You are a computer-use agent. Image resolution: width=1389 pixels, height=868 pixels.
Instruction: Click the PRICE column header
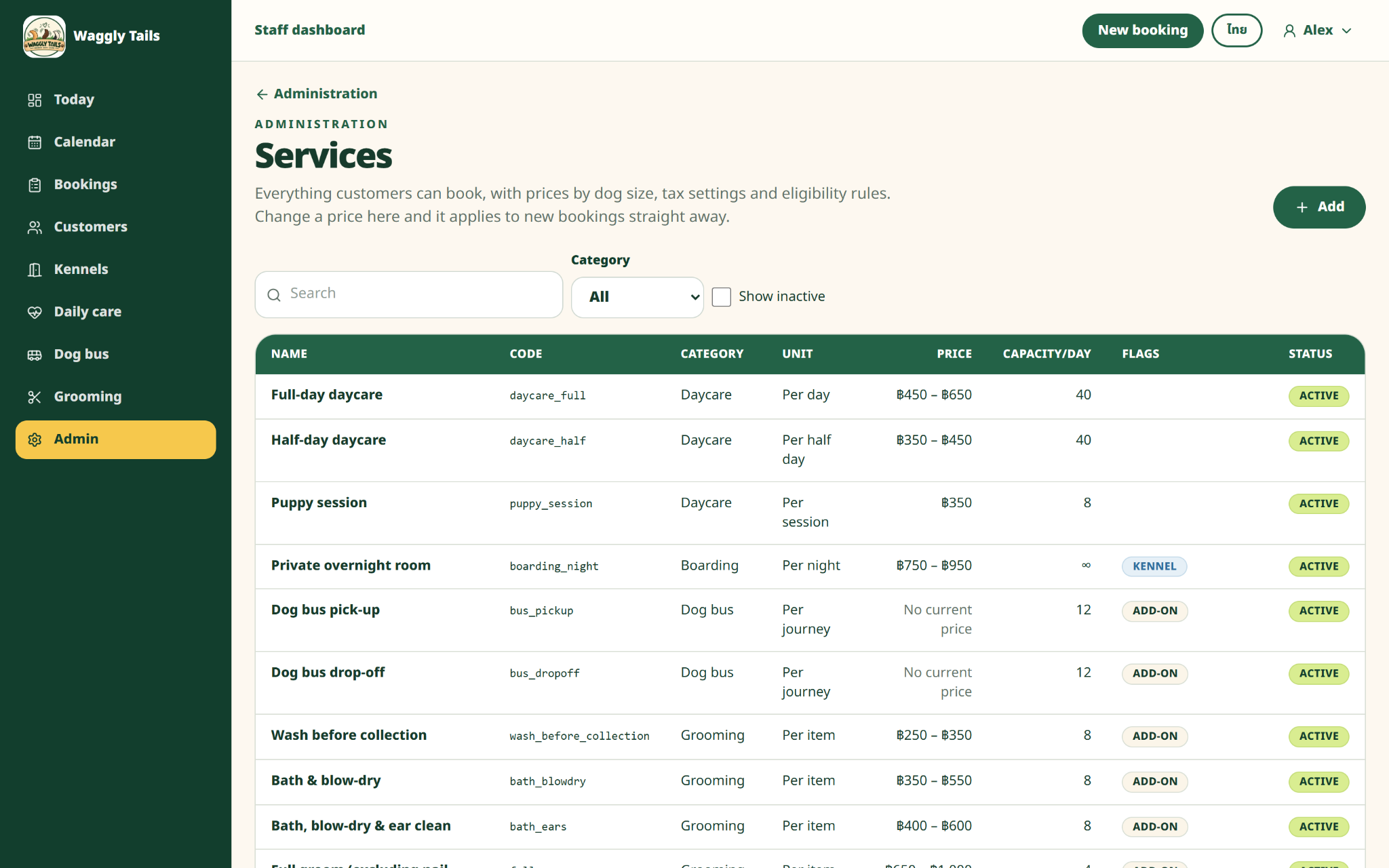[954, 354]
